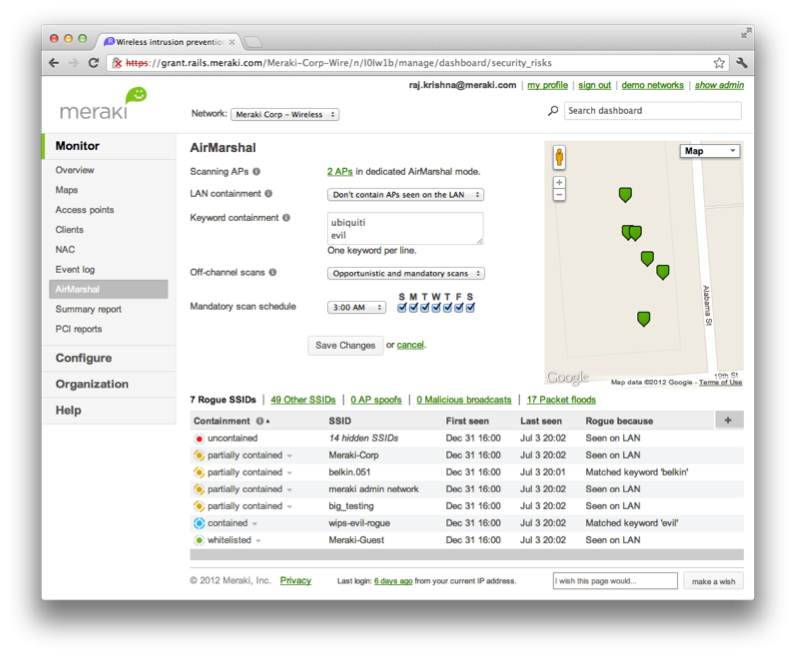This screenshot has width=796, height=657.
Task: Open the Map type dropdown
Action: [710, 151]
